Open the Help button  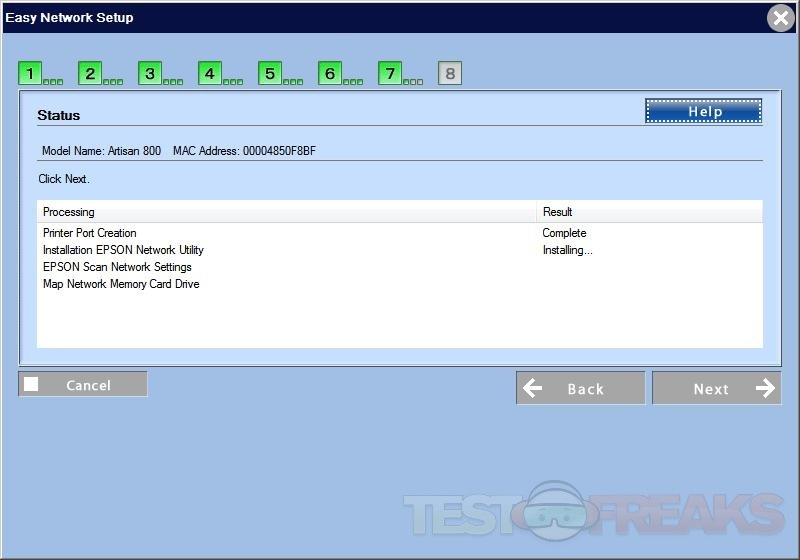point(704,111)
